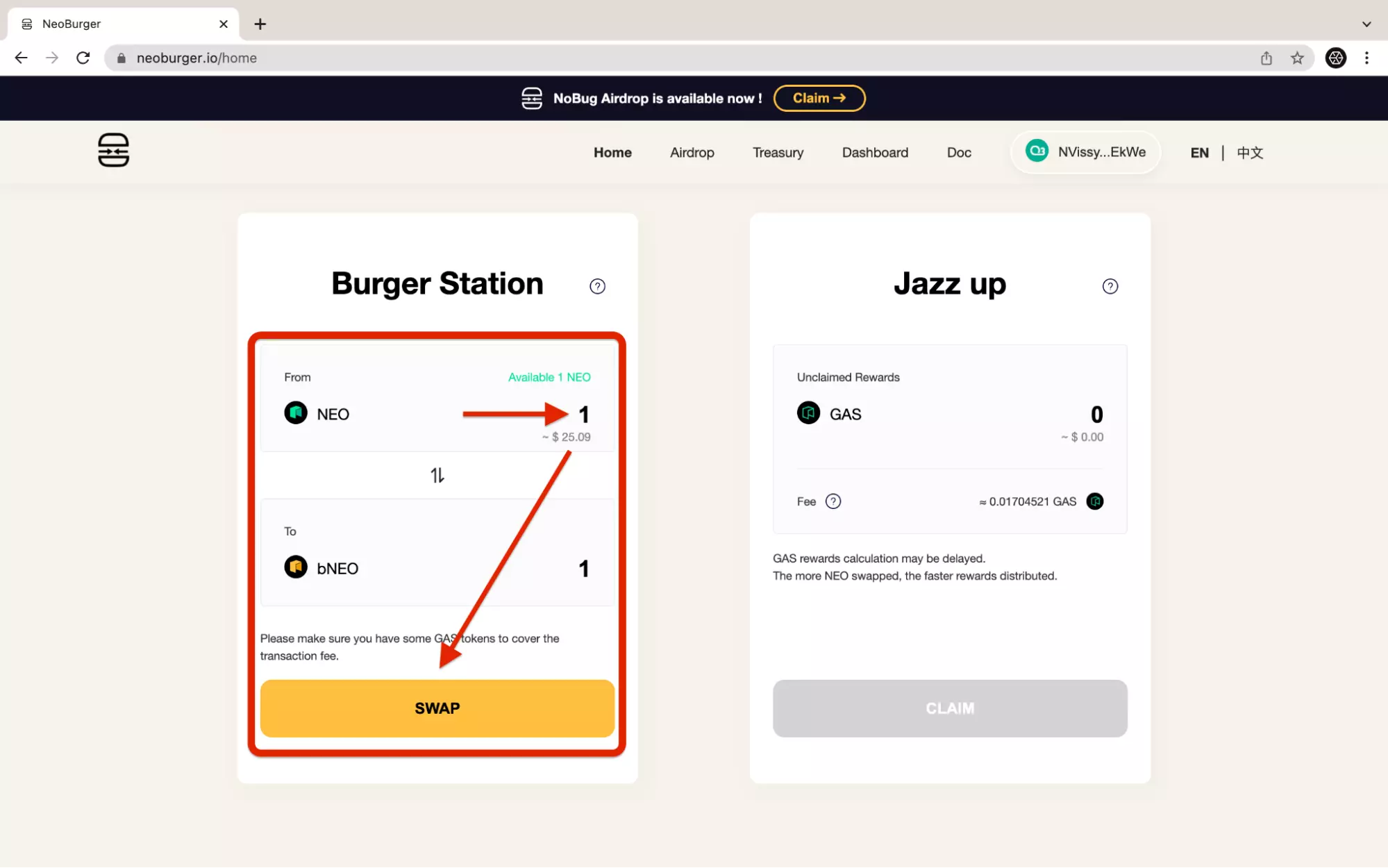Click the 'bNEO' token name in the To row
1388x868 pixels.
(x=337, y=569)
